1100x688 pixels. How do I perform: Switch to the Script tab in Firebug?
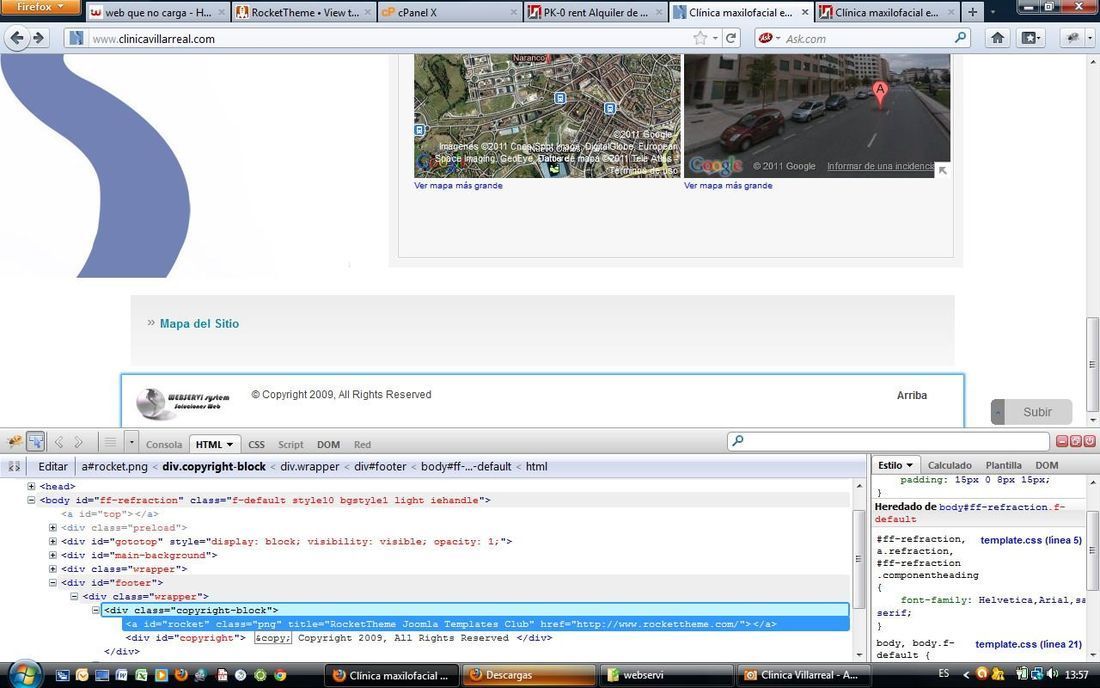coord(290,445)
